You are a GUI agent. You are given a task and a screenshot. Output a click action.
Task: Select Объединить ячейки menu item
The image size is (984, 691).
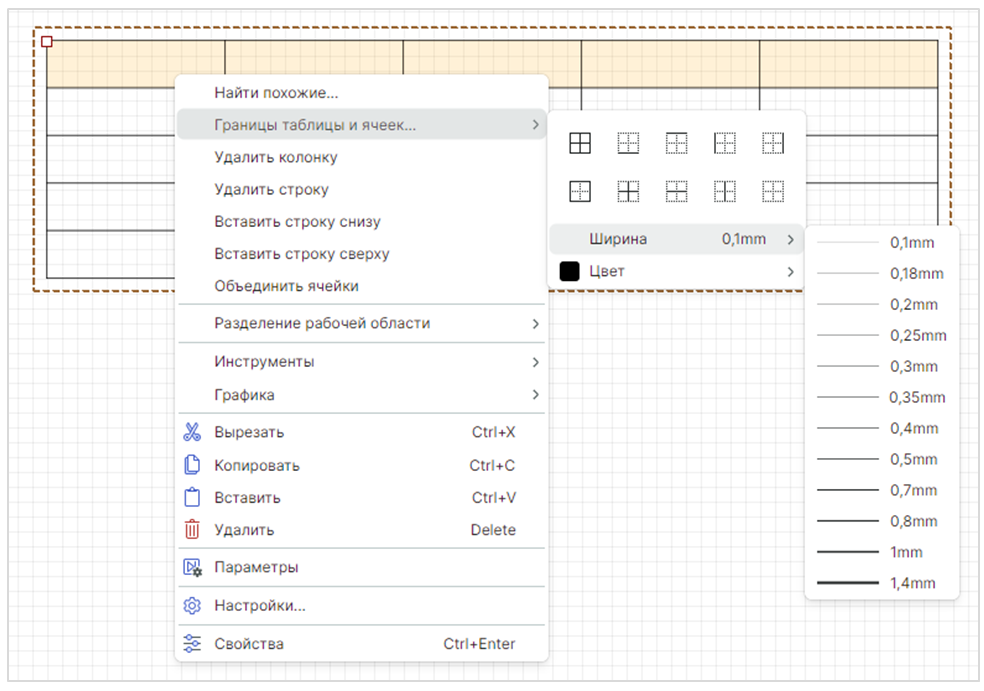[286, 286]
